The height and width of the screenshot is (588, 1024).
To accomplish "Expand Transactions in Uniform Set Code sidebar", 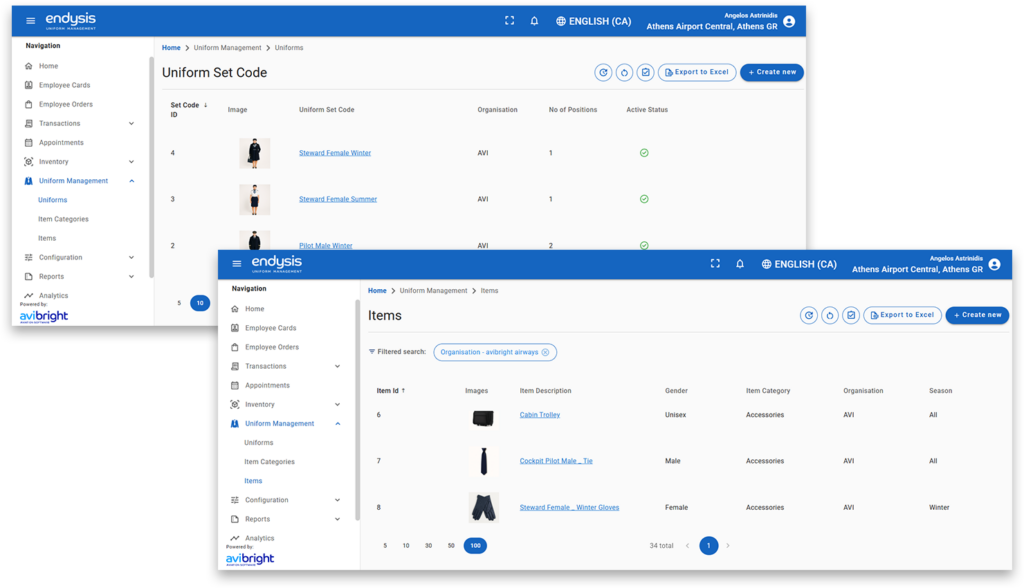I will (131, 123).
